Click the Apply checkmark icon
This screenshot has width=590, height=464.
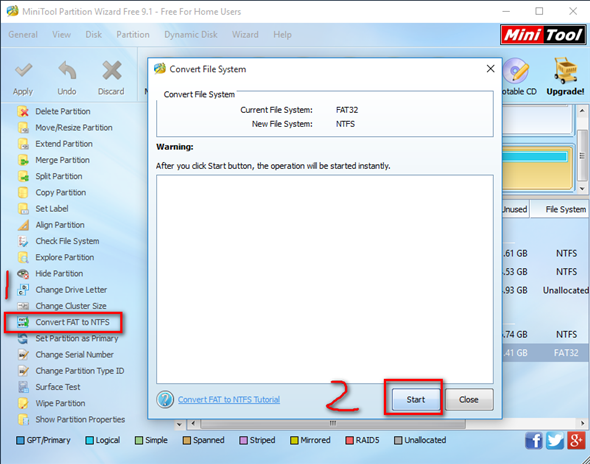(23, 70)
